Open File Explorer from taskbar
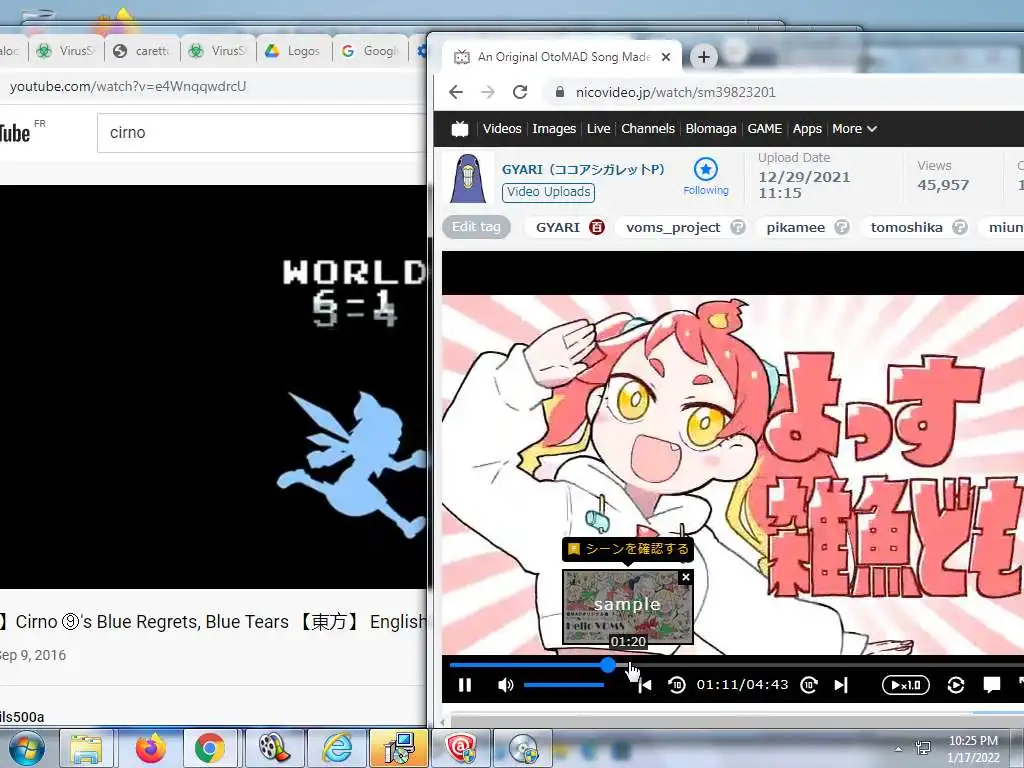The height and width of the screenshot is (768, 1024). pos(87,748)
